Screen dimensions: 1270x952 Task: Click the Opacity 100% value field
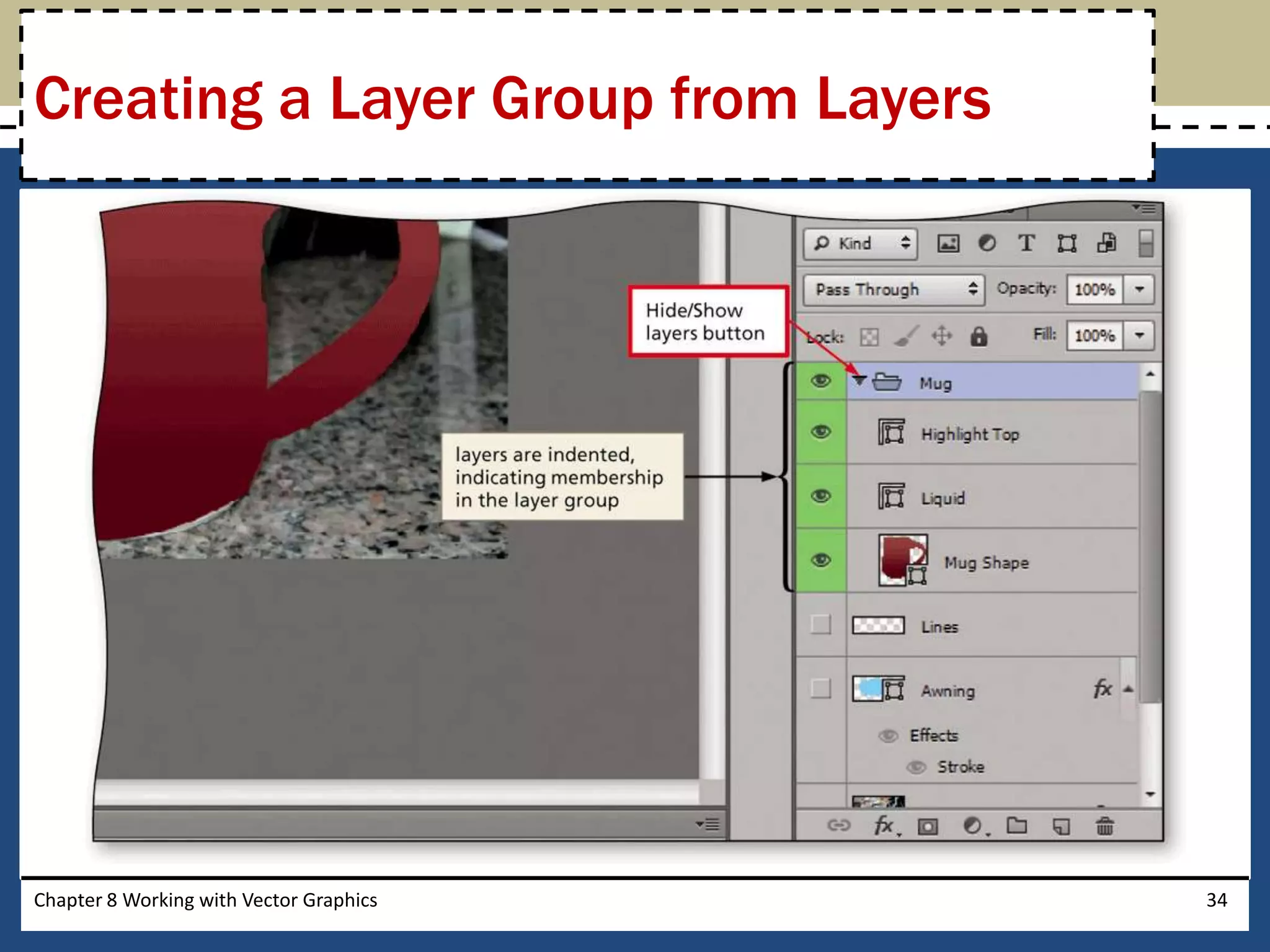pyautogui.click(x=1095, y=289)
